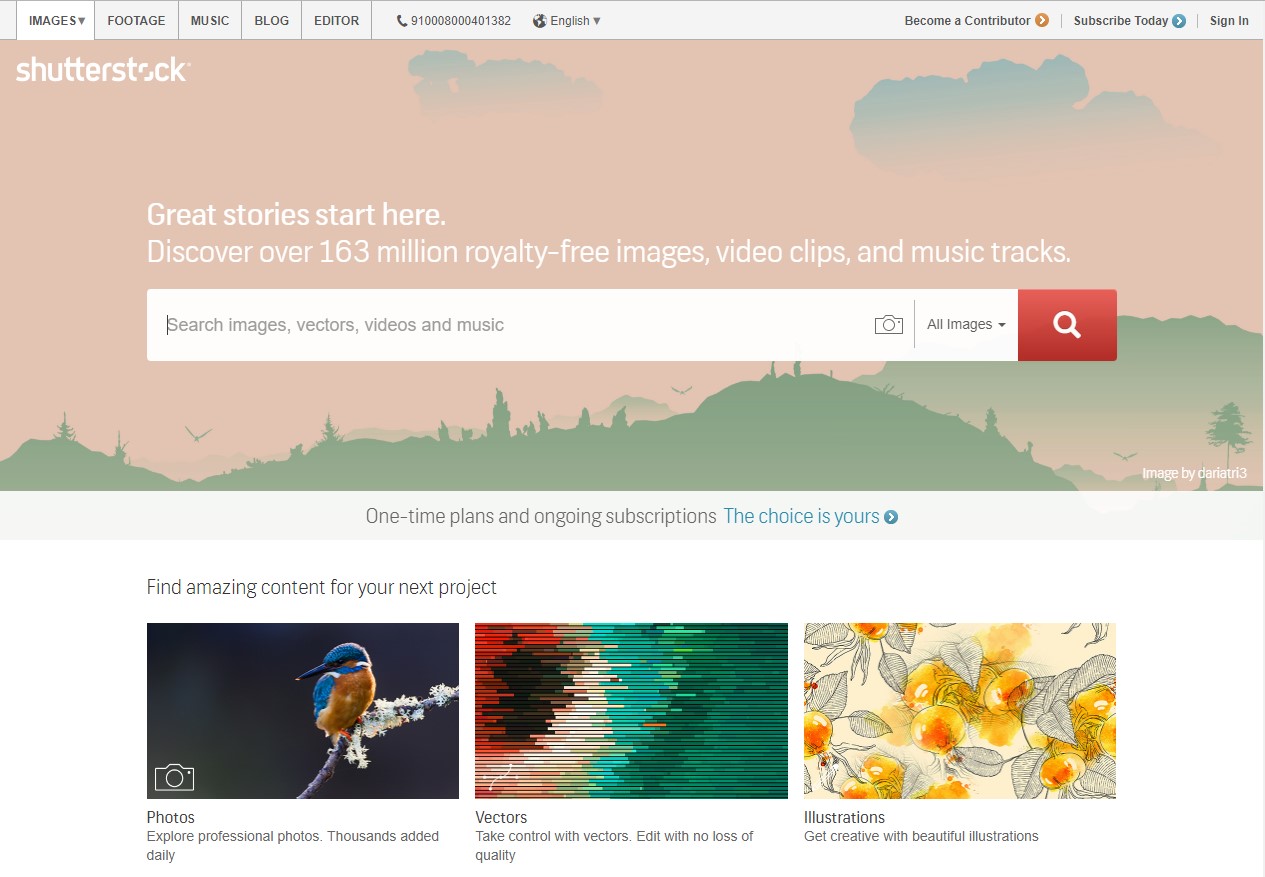
Task: Click the camera icon on the Photos thumbnail
Action: coord(174,776)
